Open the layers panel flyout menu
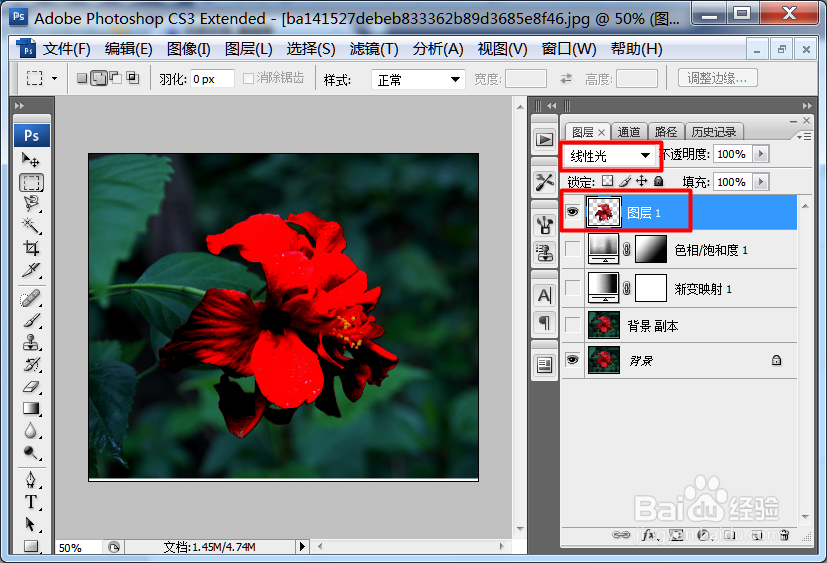This screenshot has width=827, height=563. pos(805,137)
